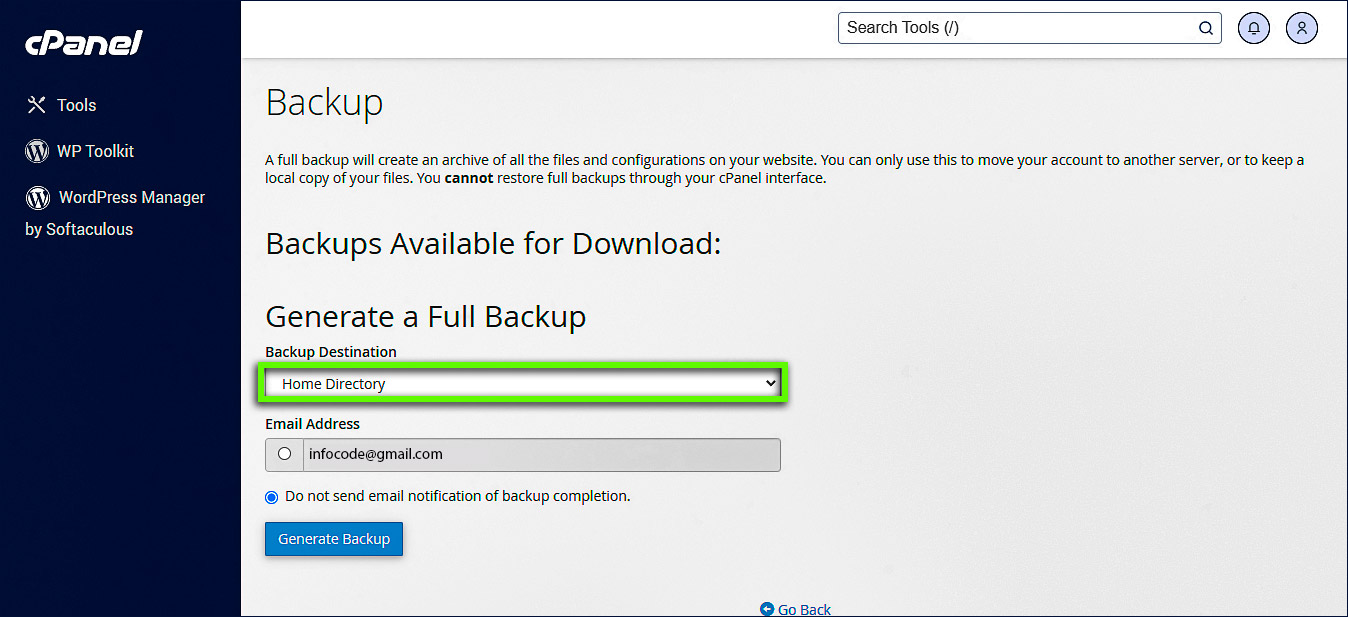Open the user account menu icon
1348x617 pixels.
(1302, 28)
